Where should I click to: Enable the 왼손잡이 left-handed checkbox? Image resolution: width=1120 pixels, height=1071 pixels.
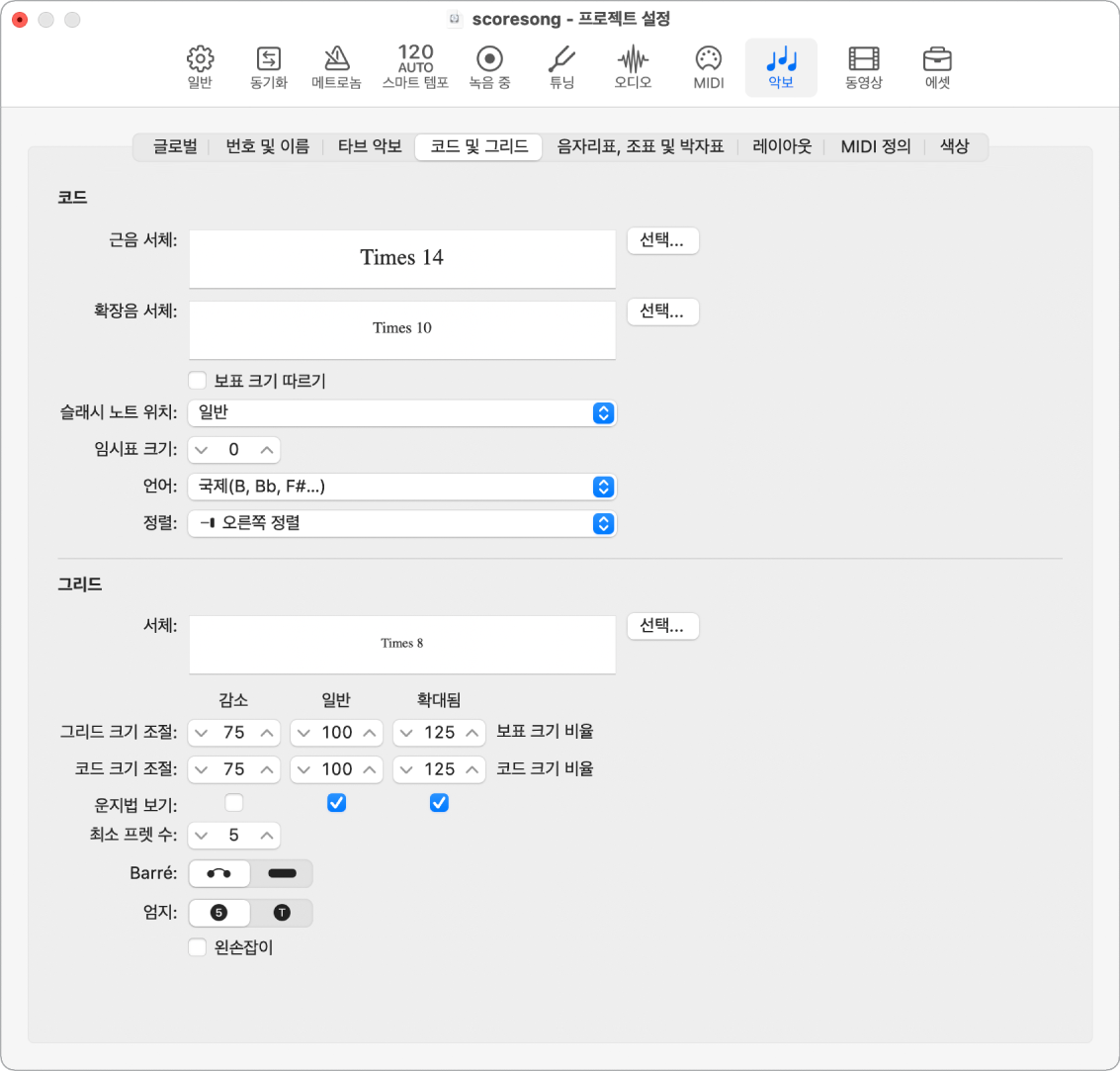click(197, 947)
